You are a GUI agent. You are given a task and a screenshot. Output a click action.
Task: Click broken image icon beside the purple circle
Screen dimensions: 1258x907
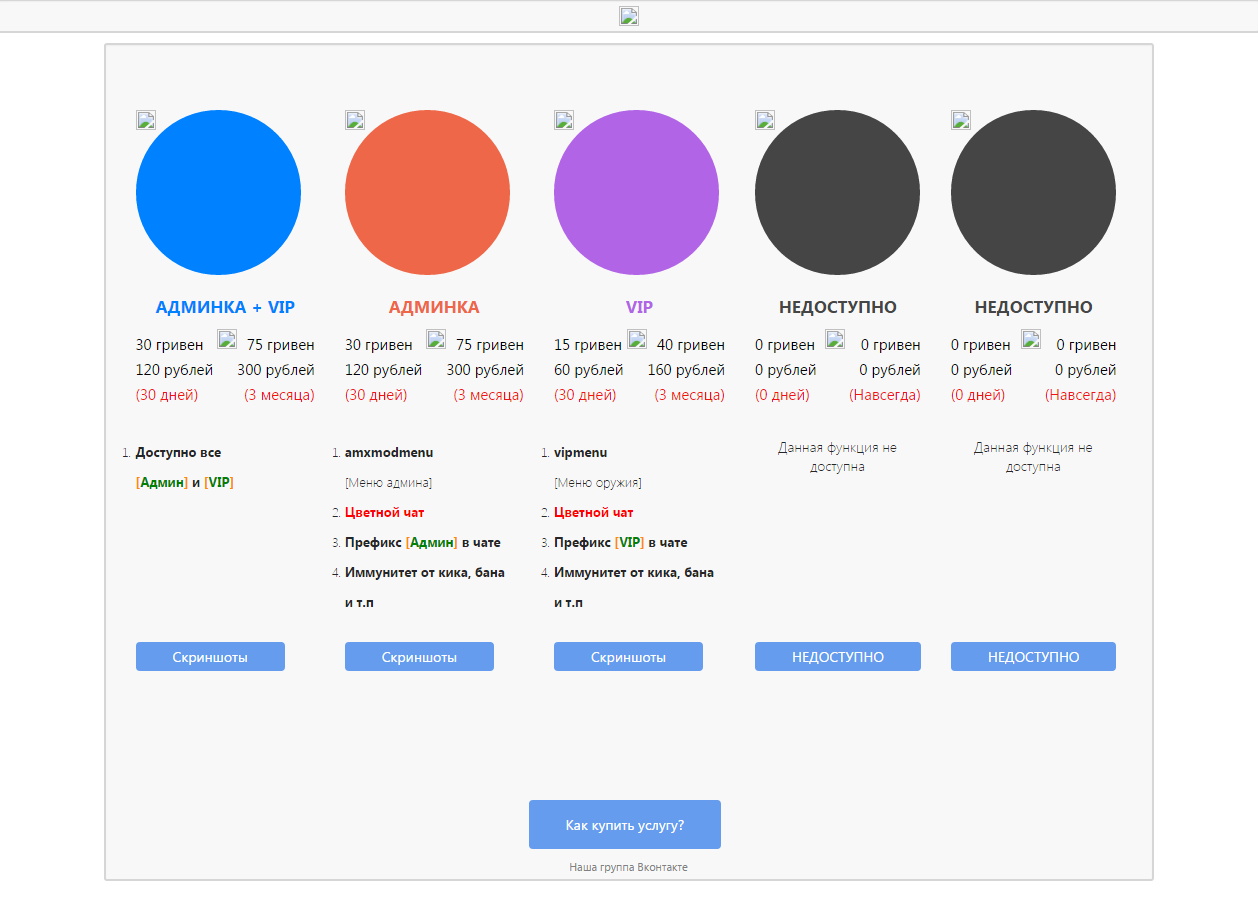click(x=564, y=120)
